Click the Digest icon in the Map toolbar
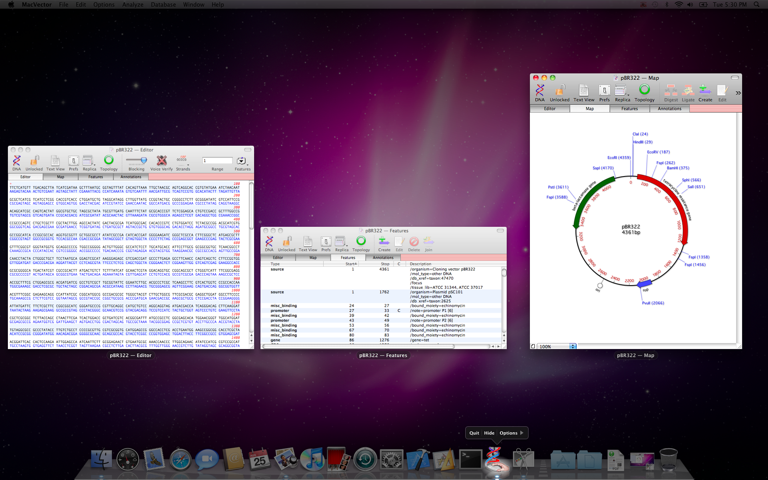768x480 pixels. click(x=671, y=91)
